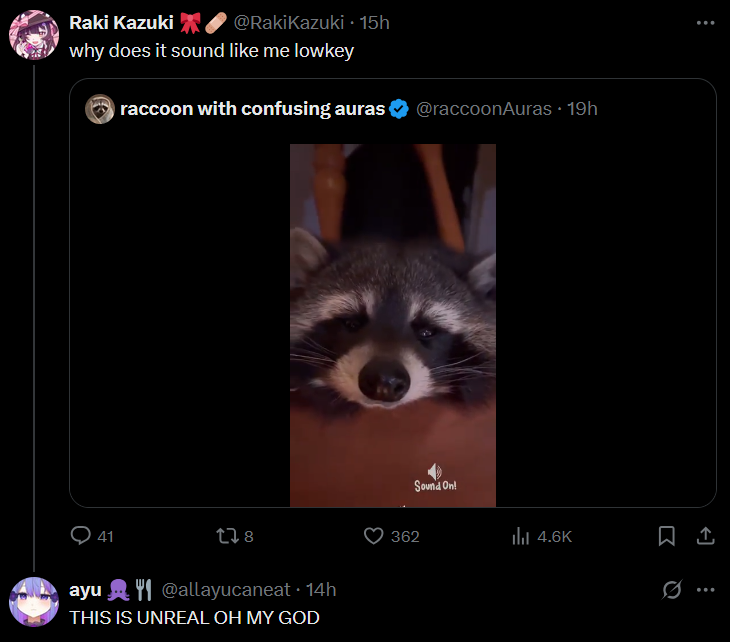730x642 pixels.
Task: Unmute video via Sound On icon
Action: click(435, 477)
